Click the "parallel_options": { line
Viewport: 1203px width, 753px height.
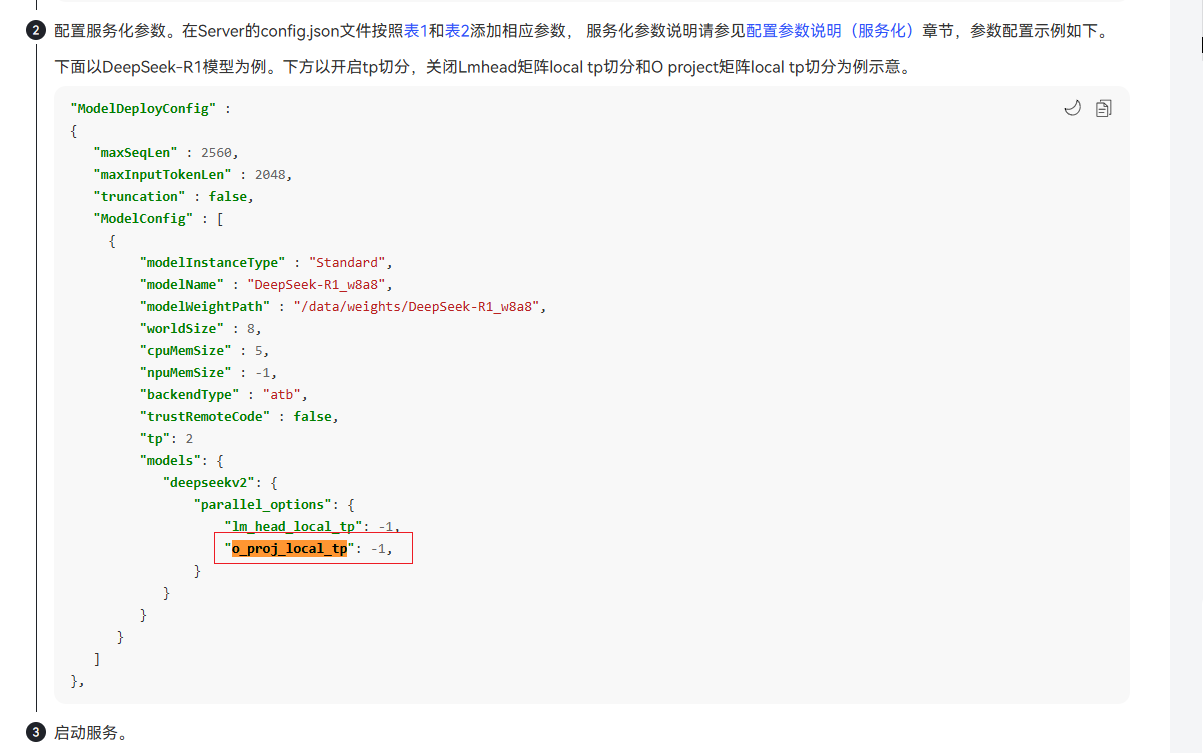click(275, 504)
